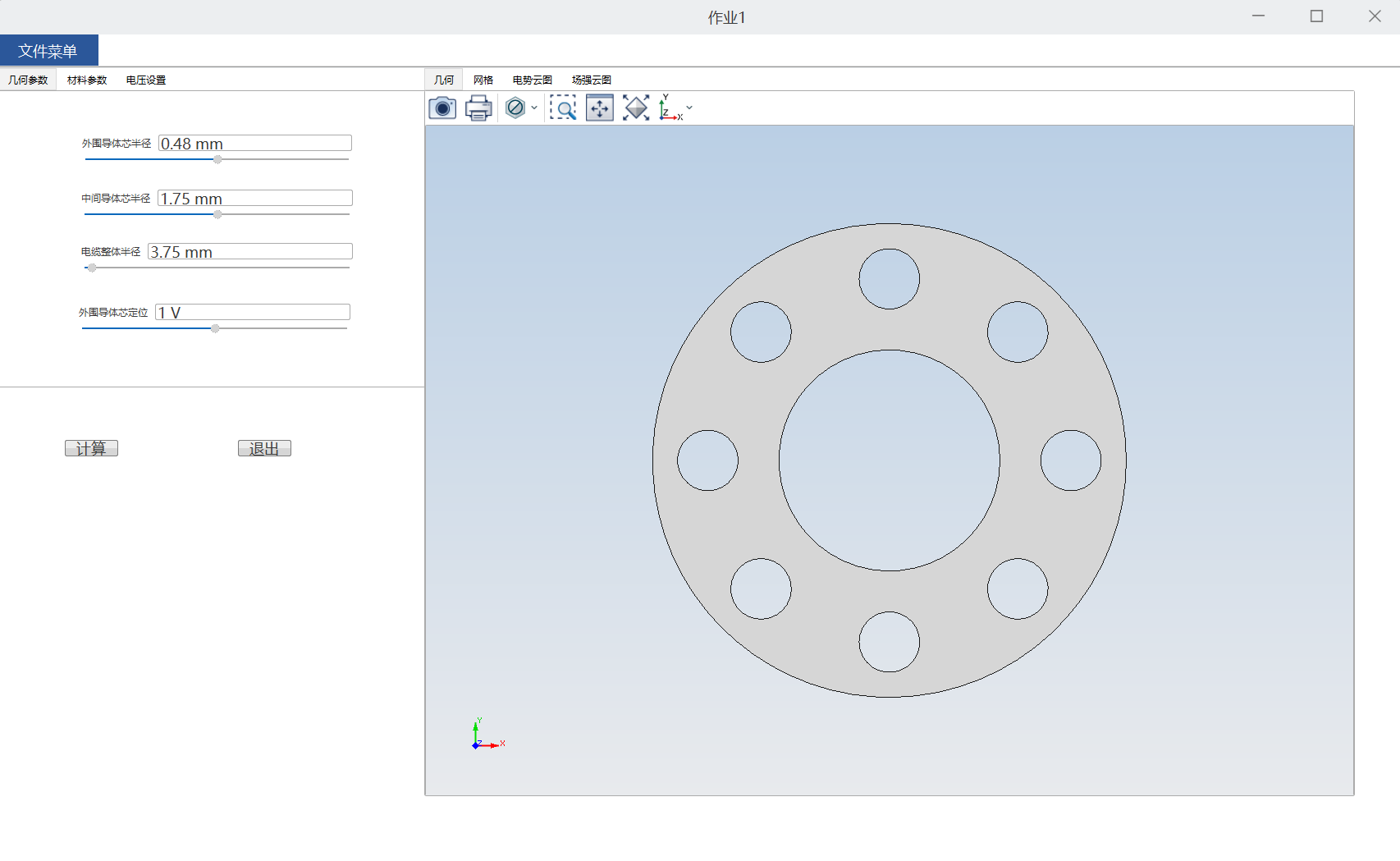The image size is (1400, 861).
Task: Minimize the 作业1 window
Action: point(1258,16)
